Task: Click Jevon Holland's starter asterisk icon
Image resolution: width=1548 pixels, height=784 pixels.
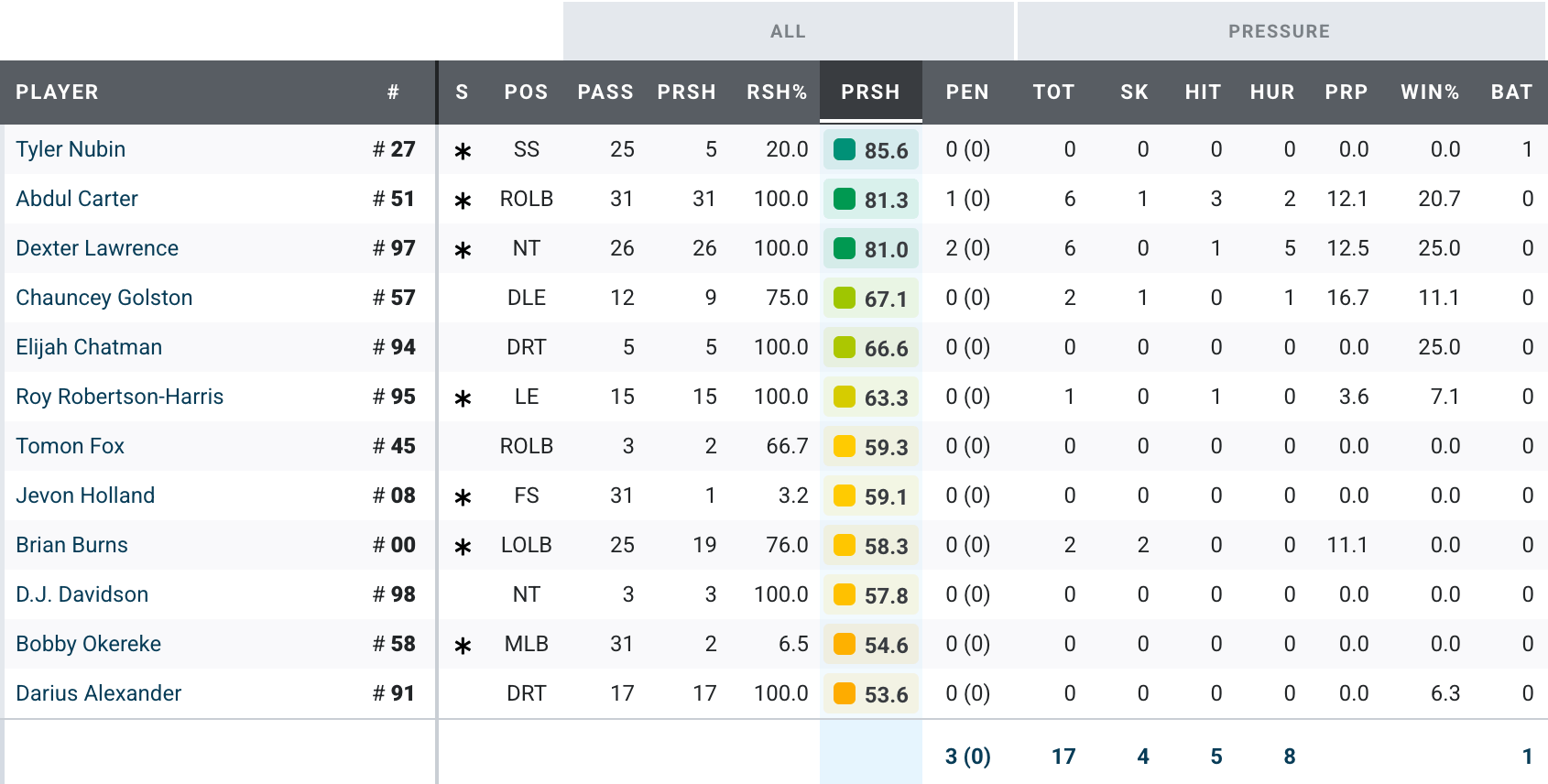Action: coord(463,497)
